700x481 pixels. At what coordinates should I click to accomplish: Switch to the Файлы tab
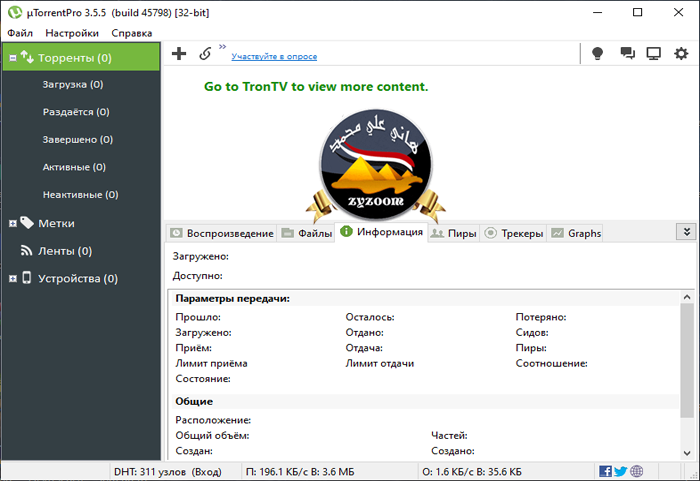click(x=306, y=233)
